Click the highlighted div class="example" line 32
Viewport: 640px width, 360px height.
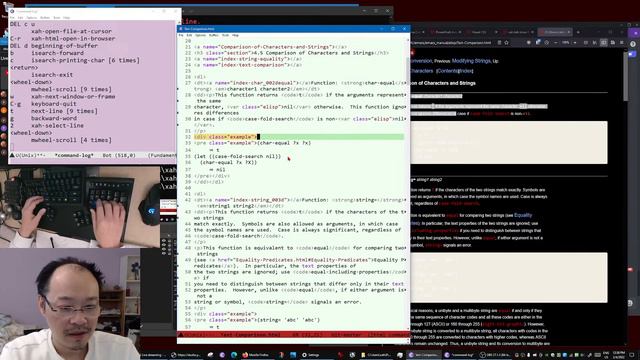point(225,137)
